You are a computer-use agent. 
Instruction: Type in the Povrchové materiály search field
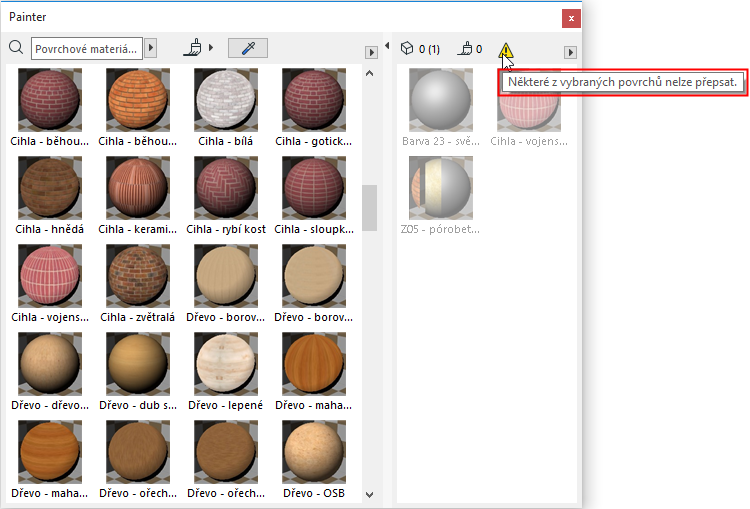point(87,47)
